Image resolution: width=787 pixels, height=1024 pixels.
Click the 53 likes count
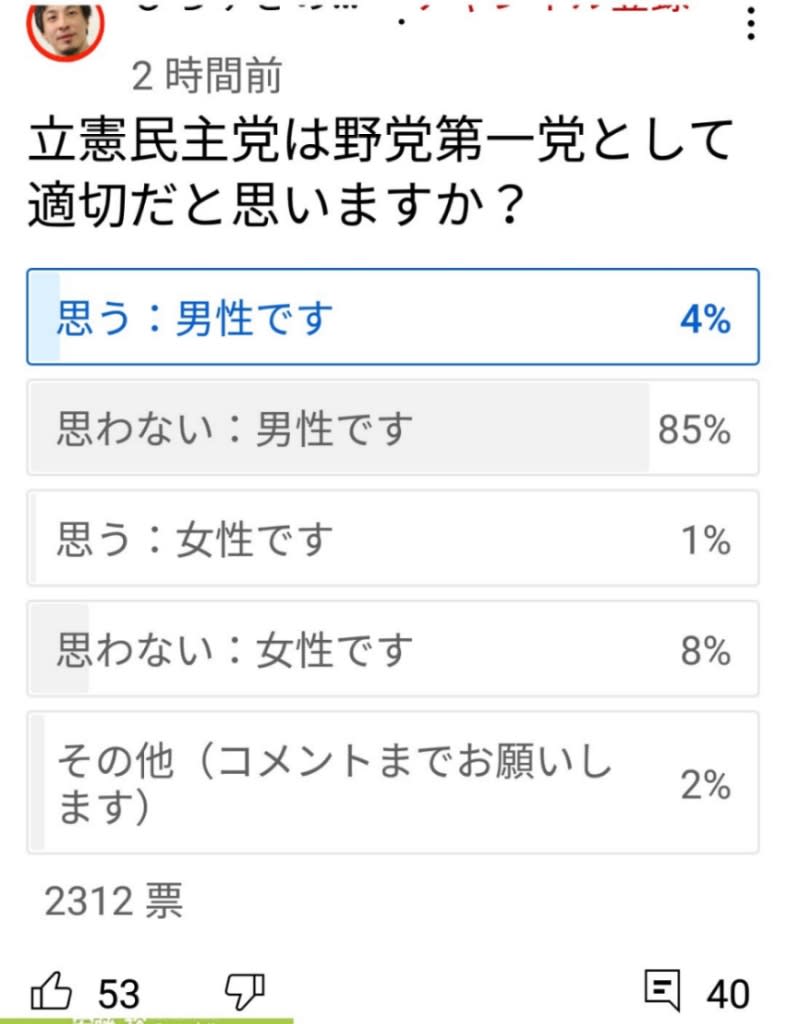(119, 994)
